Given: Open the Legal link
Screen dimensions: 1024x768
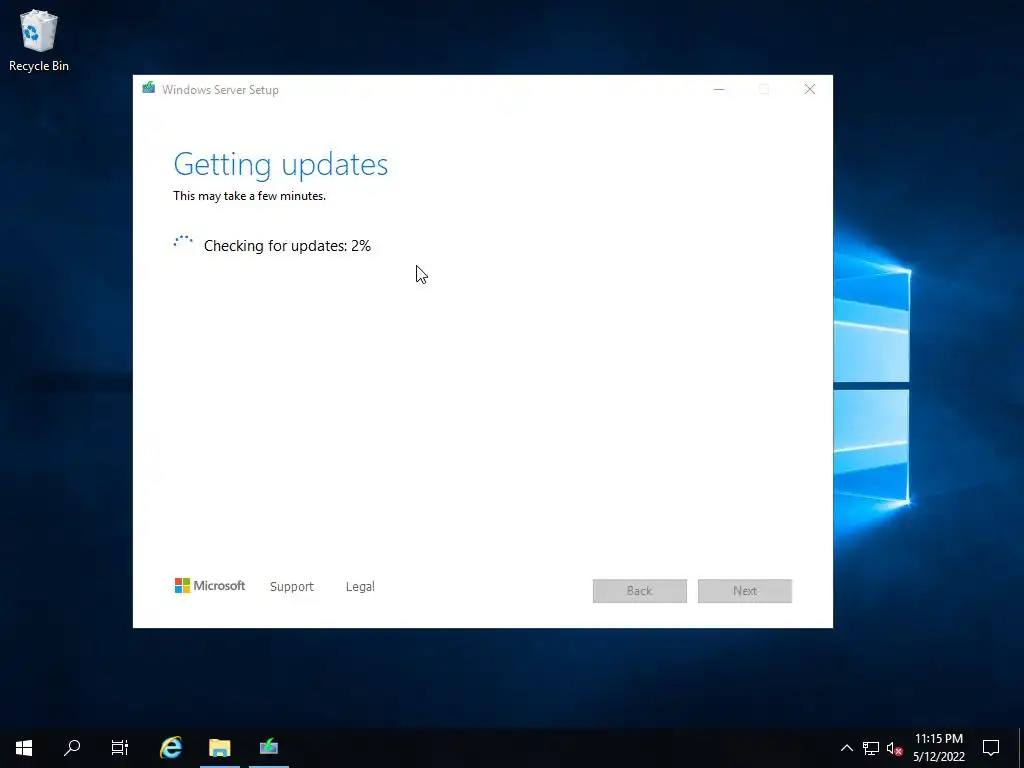Looking at the screenshot, I should (360, 586).
